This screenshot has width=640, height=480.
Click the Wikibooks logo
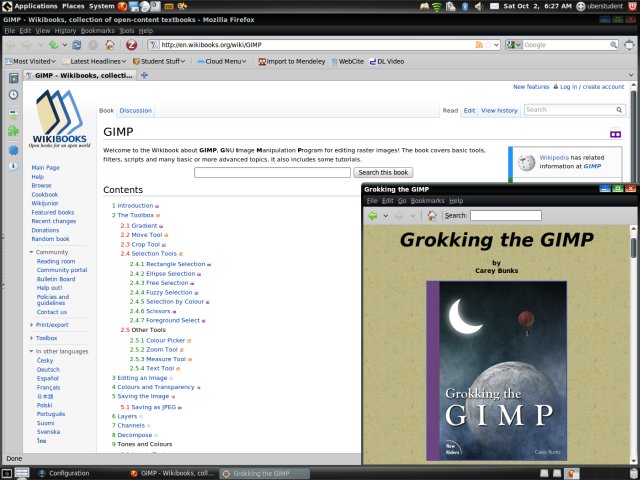coord(60,118)
